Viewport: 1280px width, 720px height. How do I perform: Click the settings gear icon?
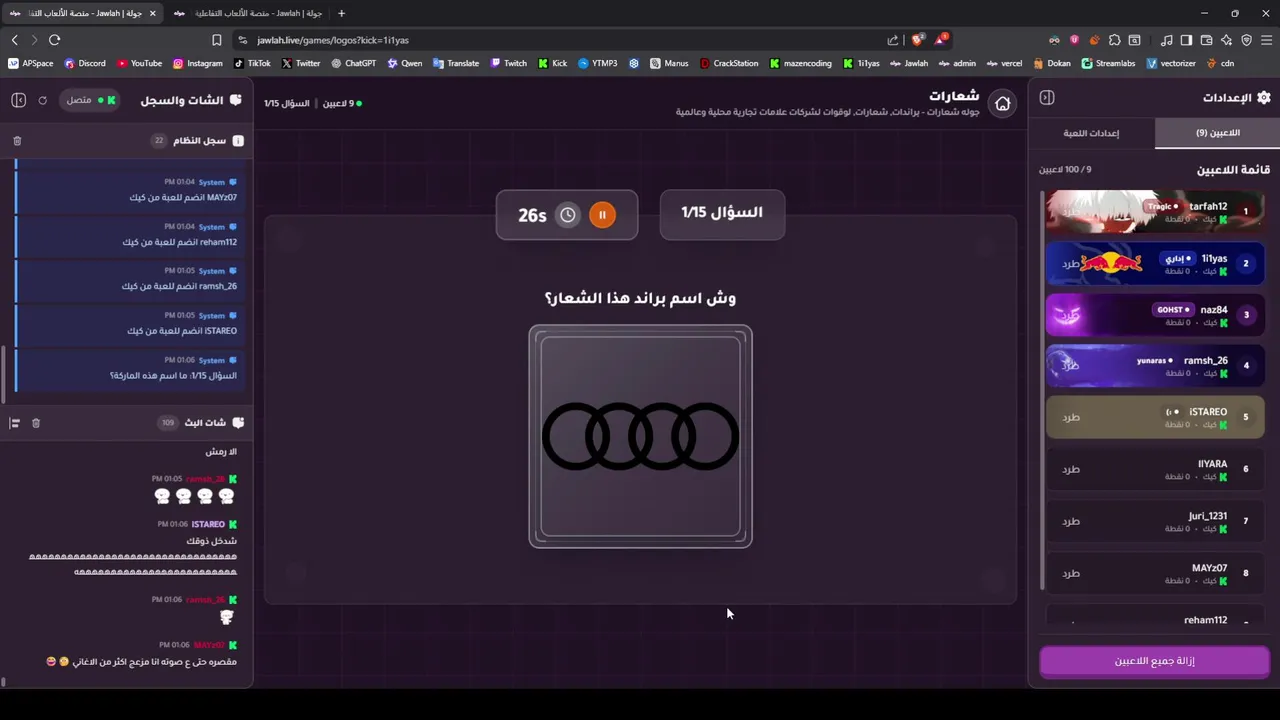[x=1264, y=97]
